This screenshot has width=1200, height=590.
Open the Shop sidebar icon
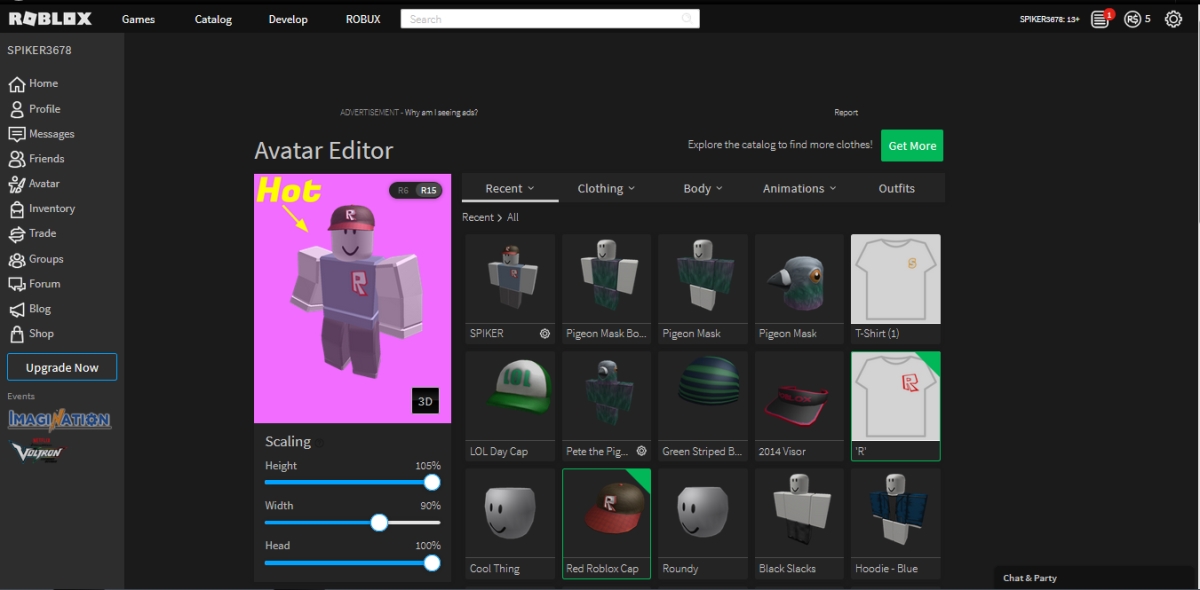point(16,334)
